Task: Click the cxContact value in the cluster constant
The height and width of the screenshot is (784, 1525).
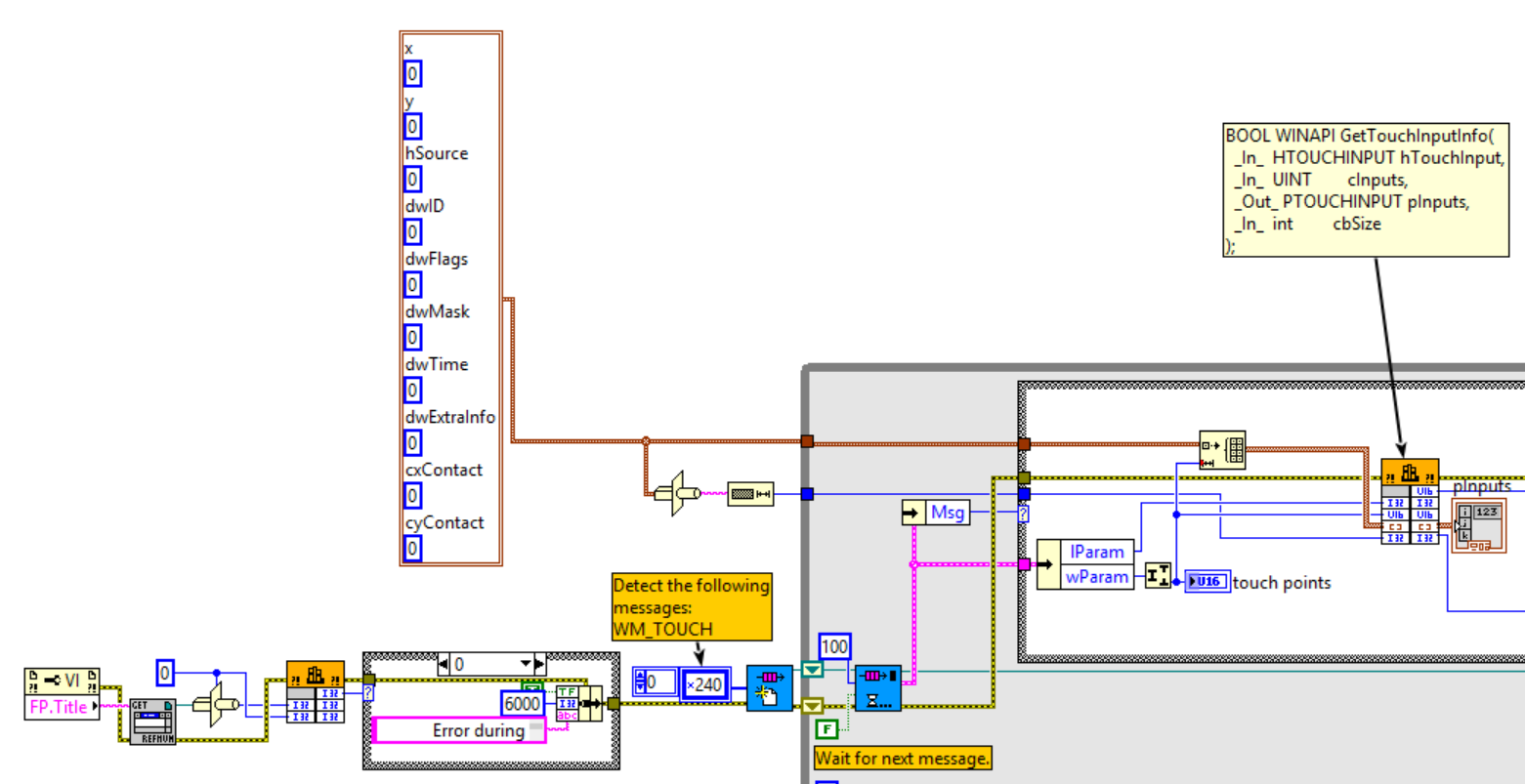Action: click(412, 496)
